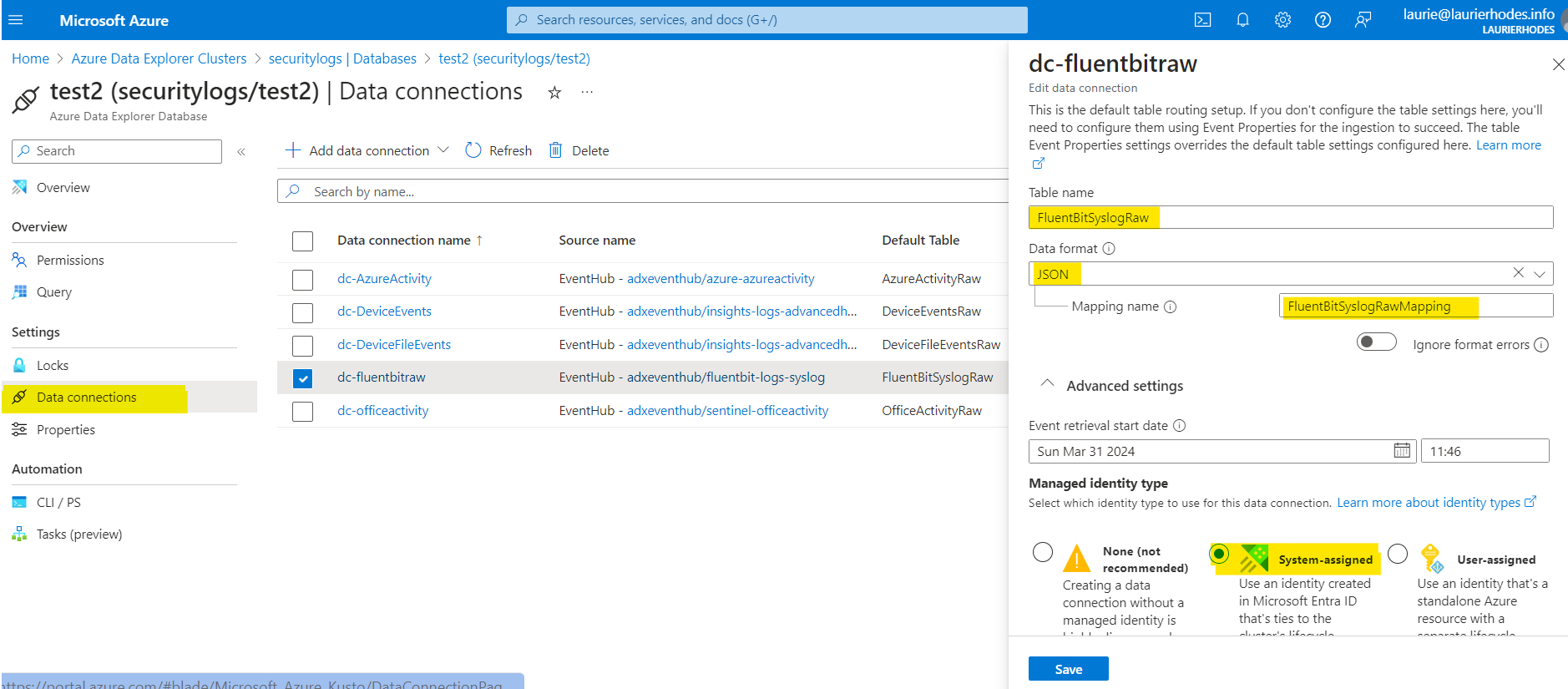Check the dc-AzureActivity row checkbox
This screenshot has width=1568, height=689.
point(302,280)
